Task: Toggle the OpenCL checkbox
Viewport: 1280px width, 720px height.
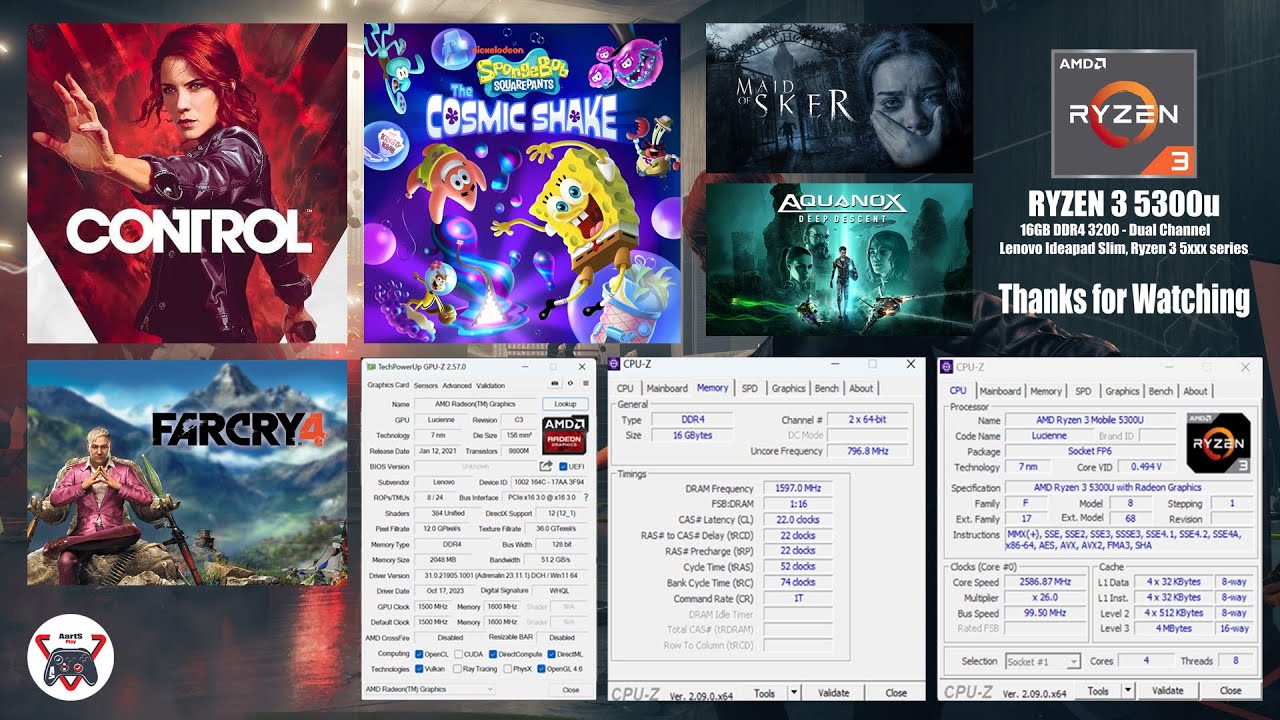Action: pos(419,654)
